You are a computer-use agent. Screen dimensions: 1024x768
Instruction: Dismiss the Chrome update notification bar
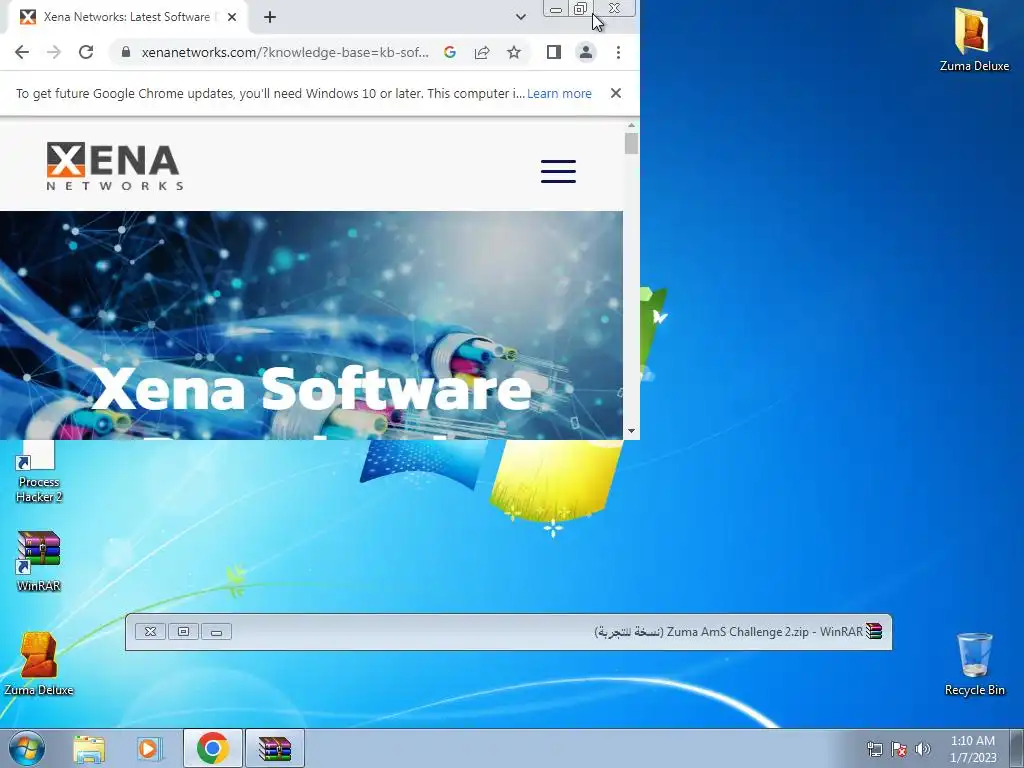[x=615, y=93]
